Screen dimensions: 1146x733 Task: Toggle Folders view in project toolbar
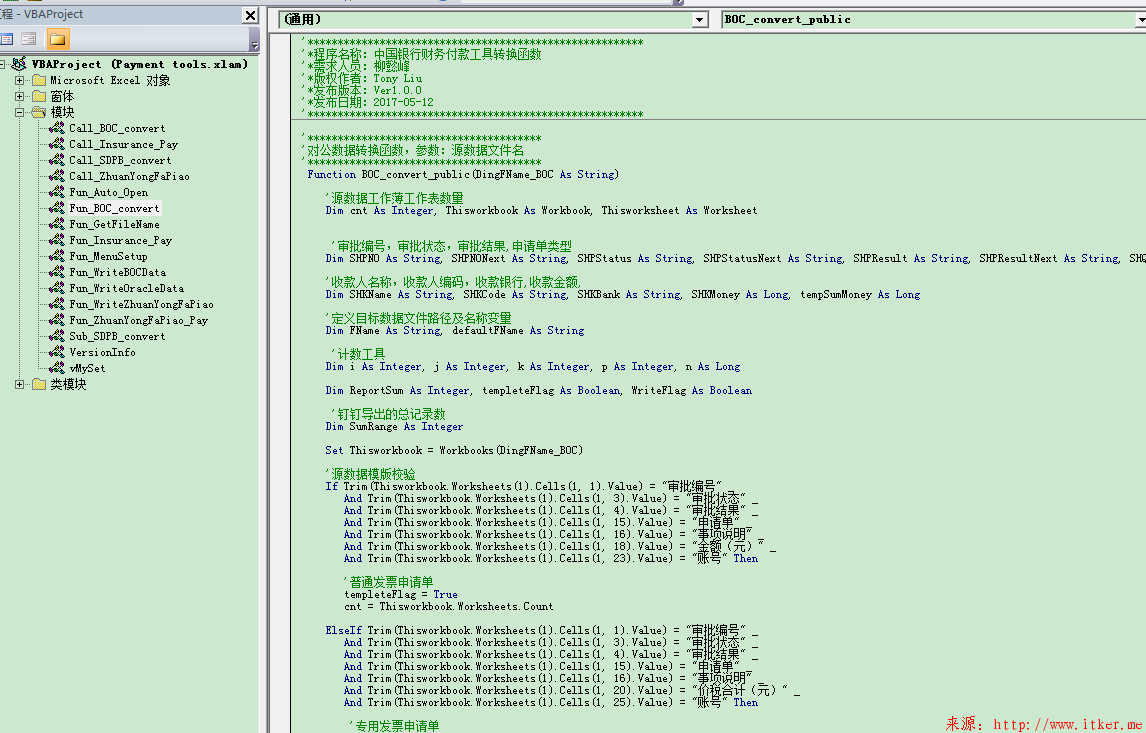pyautogui.click(x=57, y=39)
